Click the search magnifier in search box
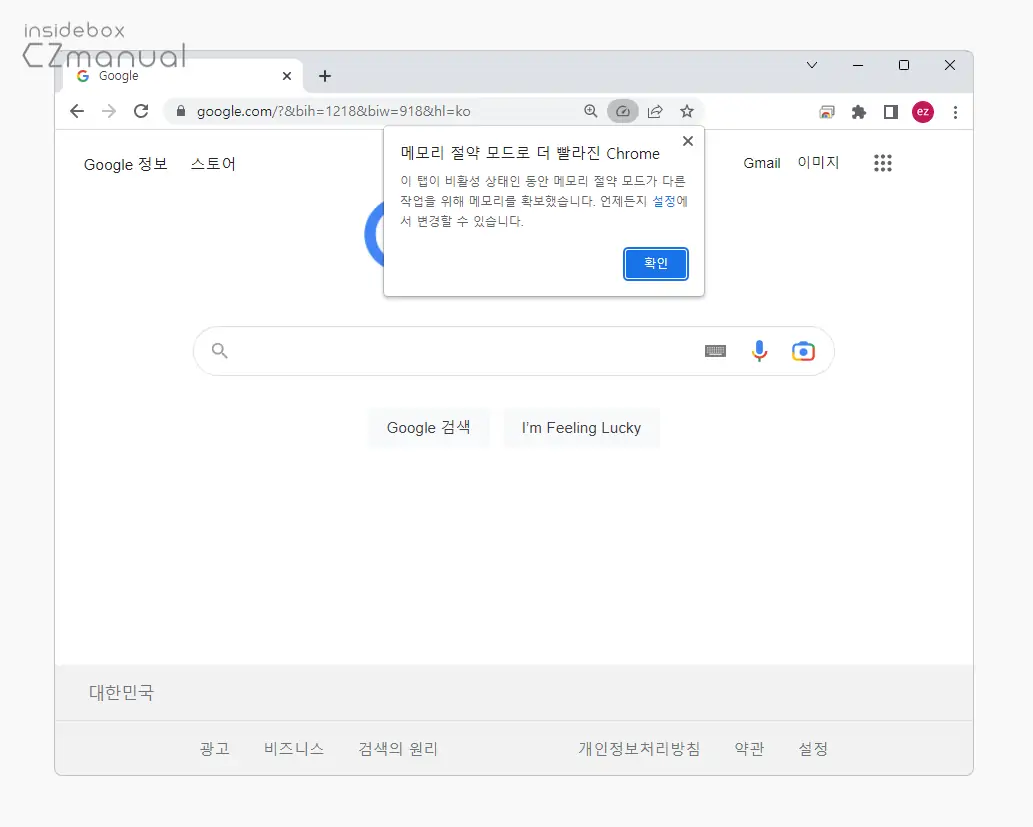This screenshot has width=1033, height=827. click(219, 351)
